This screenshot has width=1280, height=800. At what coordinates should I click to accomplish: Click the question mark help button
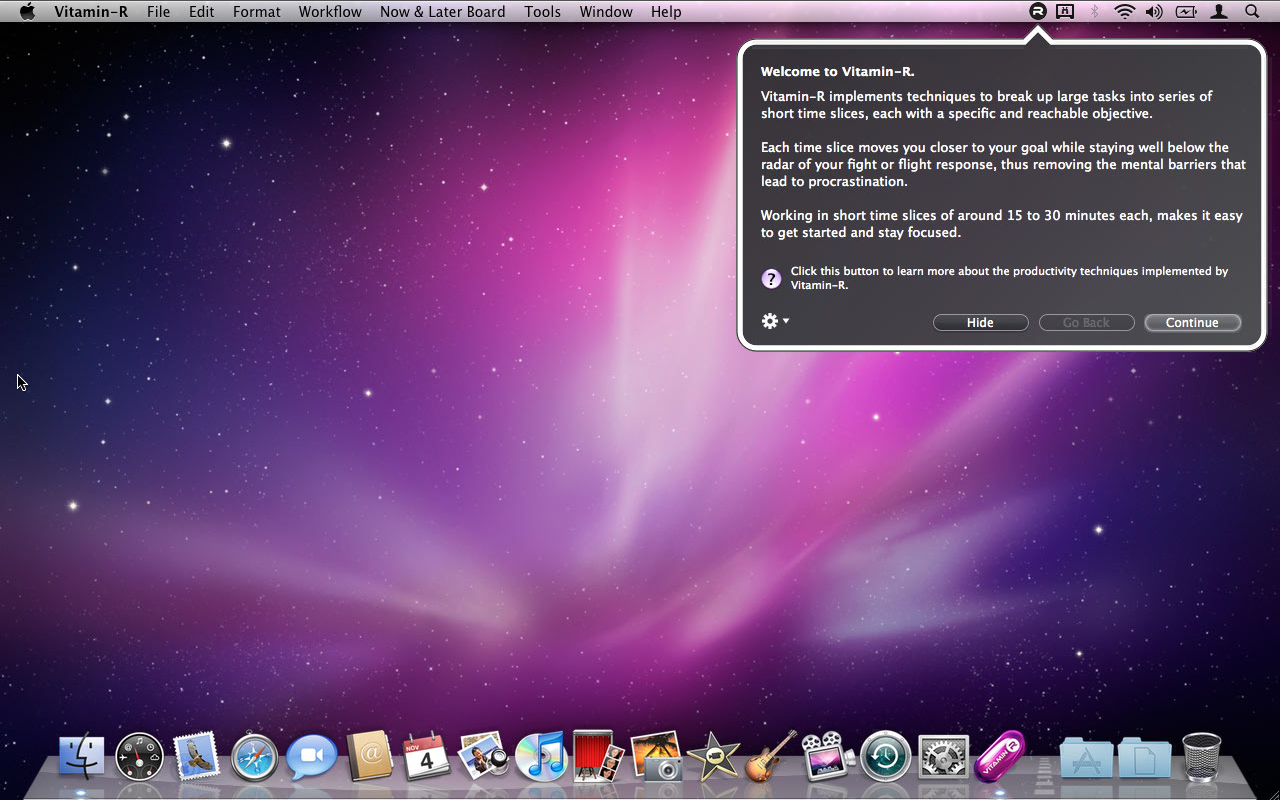click(x=771, y=279)
